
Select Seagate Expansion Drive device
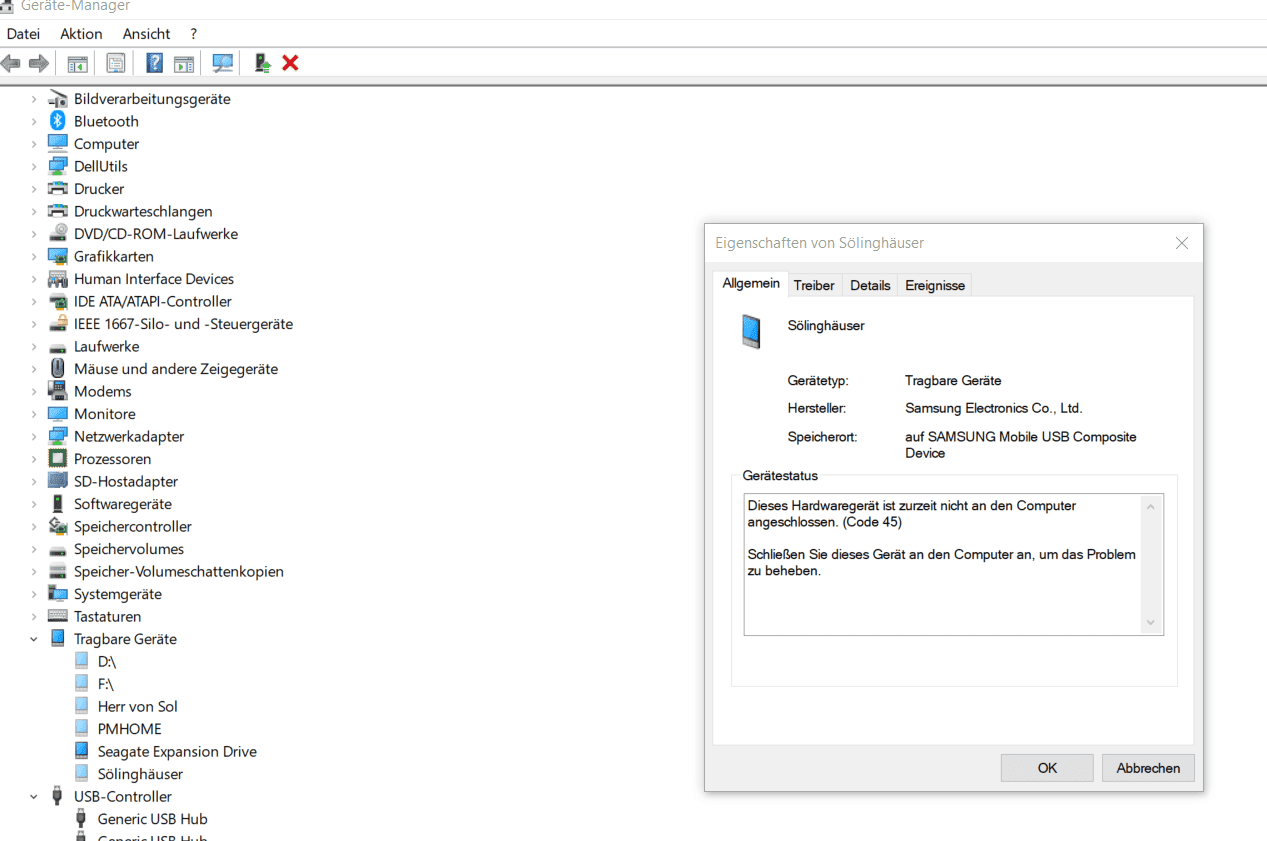(177, 752)
